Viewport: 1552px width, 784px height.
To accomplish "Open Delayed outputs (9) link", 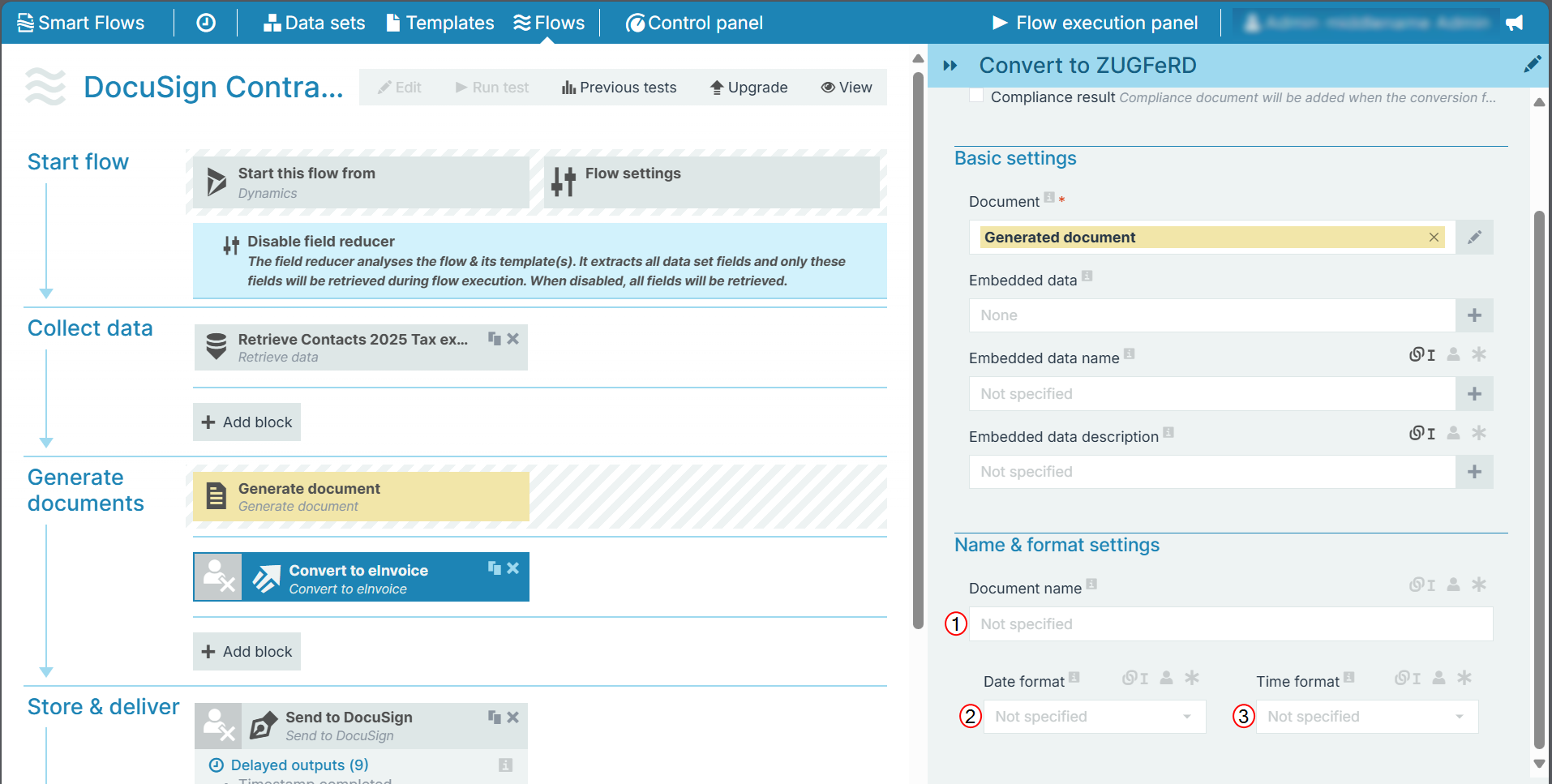I will pos(299,765).
